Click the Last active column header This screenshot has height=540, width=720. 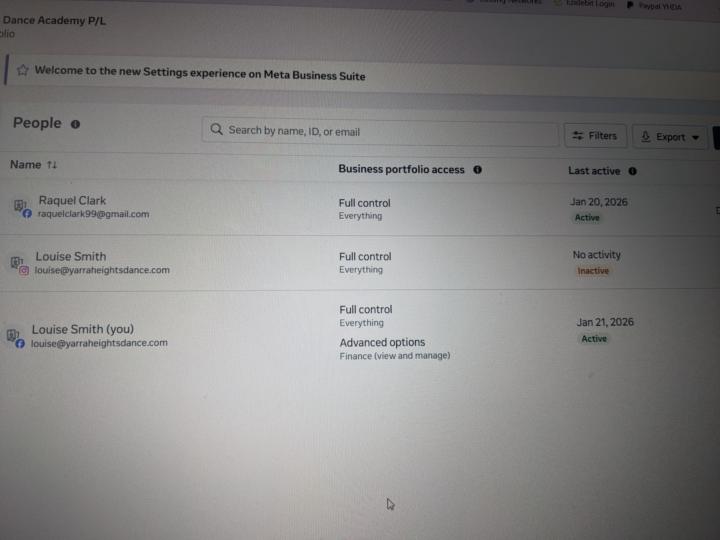pyautogui.click(x=593, y=171)
